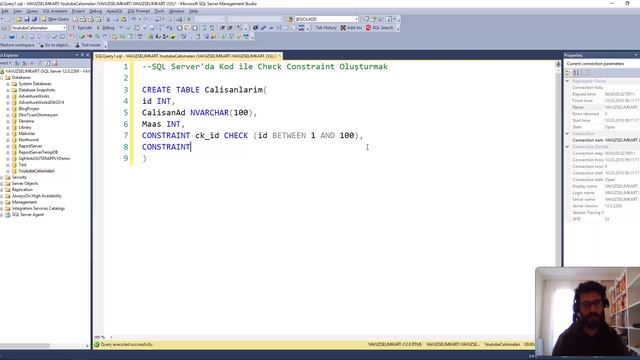Screen dimensions: 640x360
Task: Select the Library database in tree
Action: [x=24, y=127]
